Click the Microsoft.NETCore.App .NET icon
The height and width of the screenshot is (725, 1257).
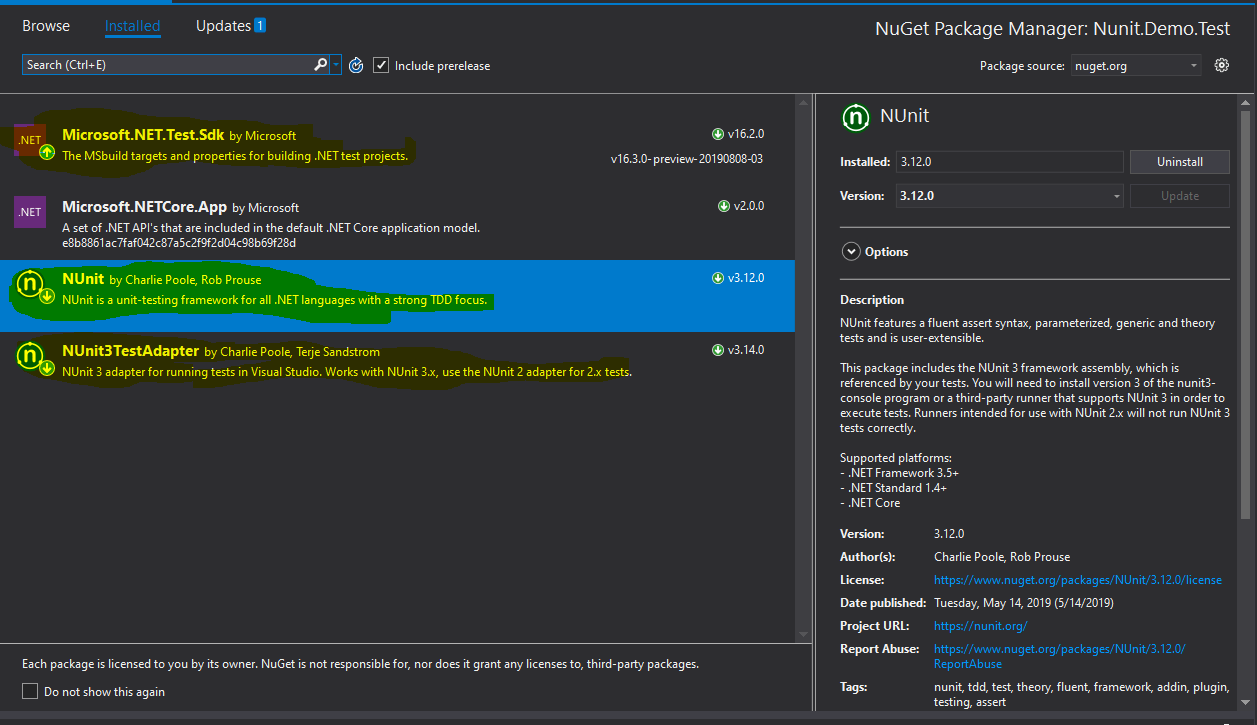point(29,212)
